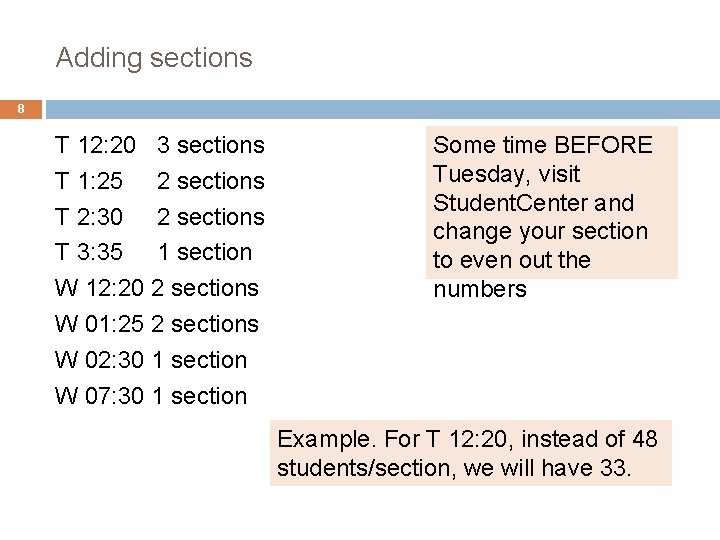Select the 'T 1:25 2 sections' line
Viewport: 720px width, 540px height.
pyautogui.click(x=160, y=182)
